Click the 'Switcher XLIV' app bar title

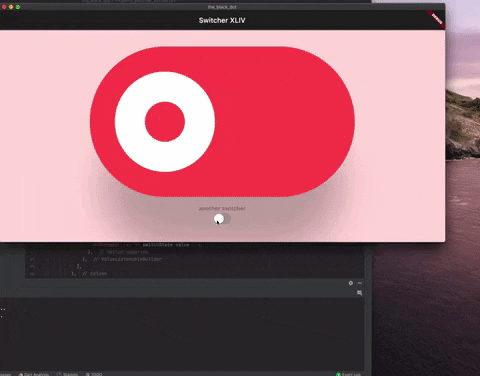tap(222, 20)
